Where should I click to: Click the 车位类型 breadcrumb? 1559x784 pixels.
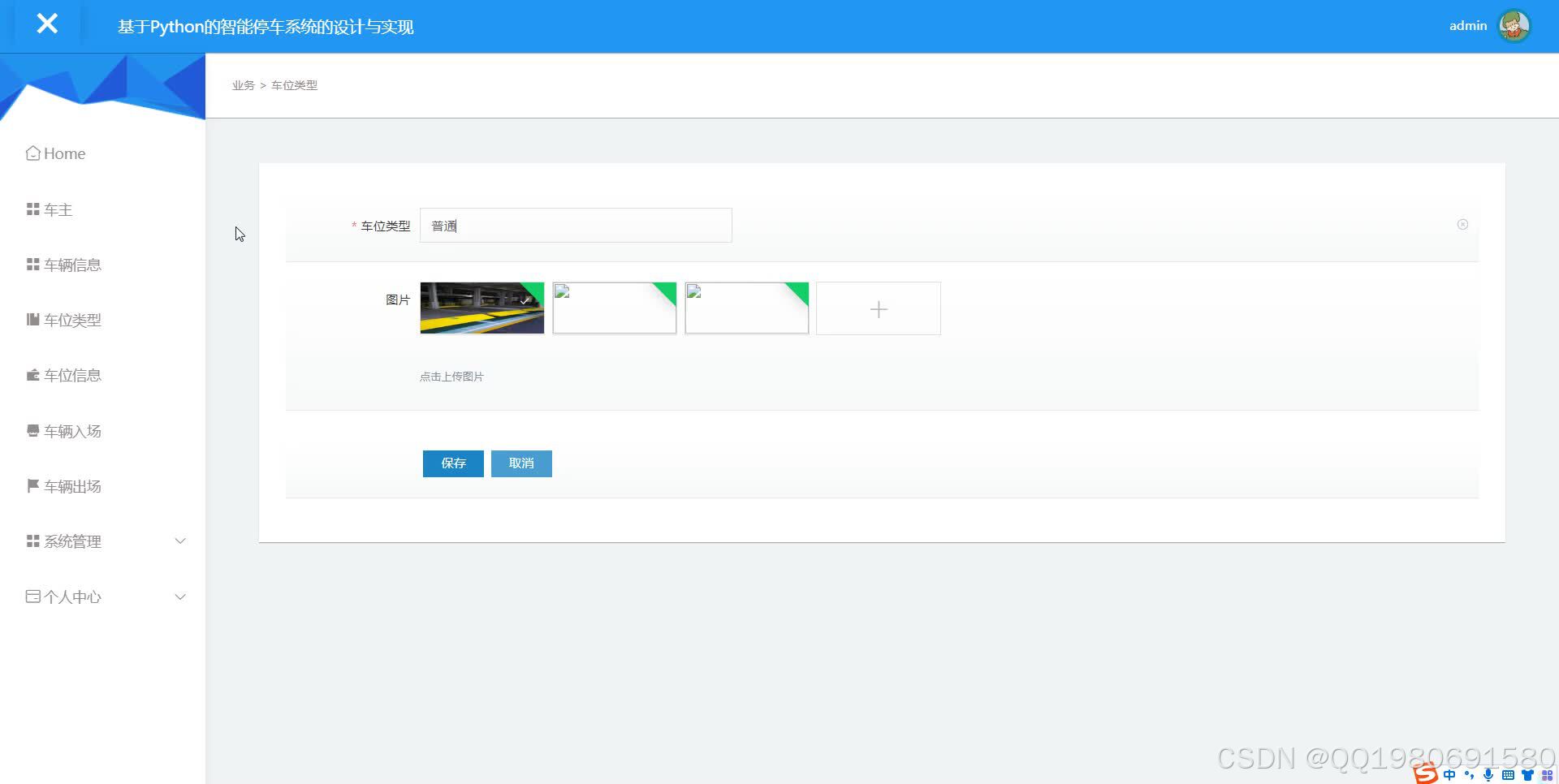tap(294, 85)
